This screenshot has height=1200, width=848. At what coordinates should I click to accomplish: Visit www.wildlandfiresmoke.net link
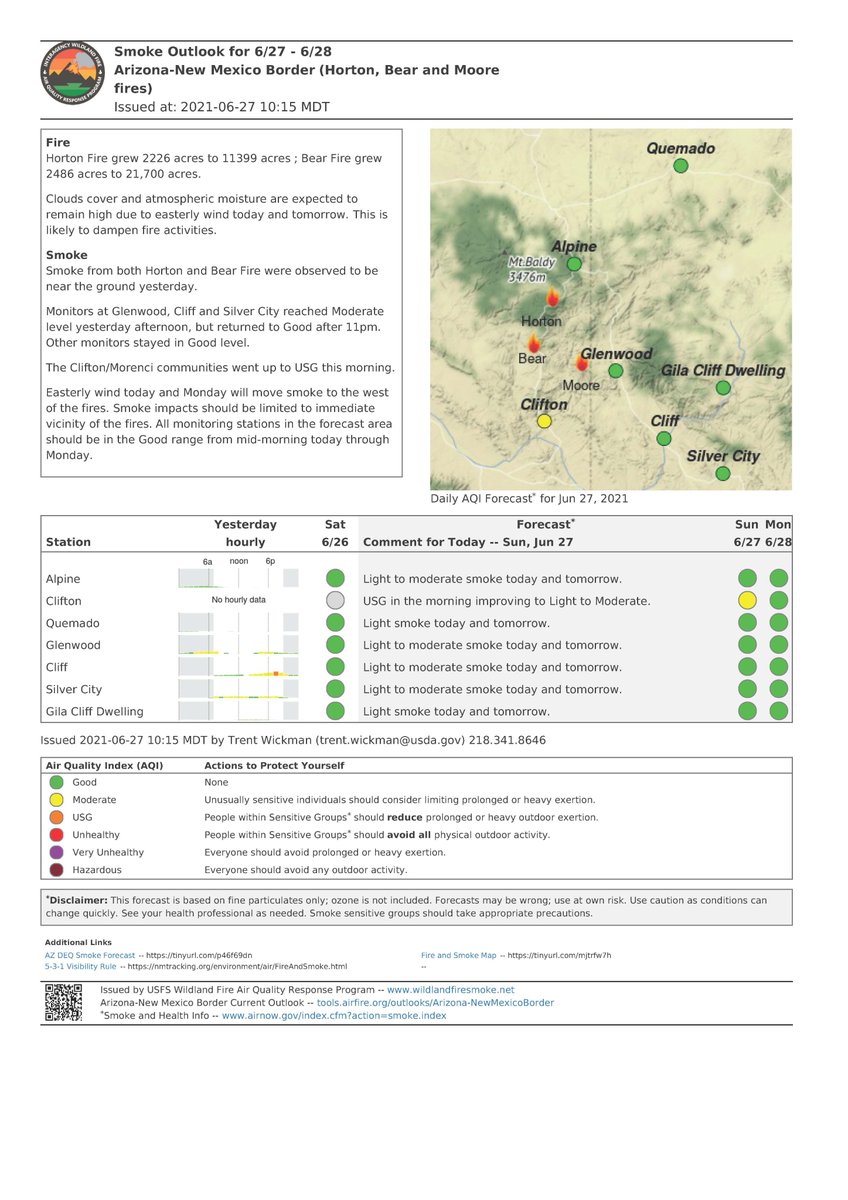click(451, 989)
